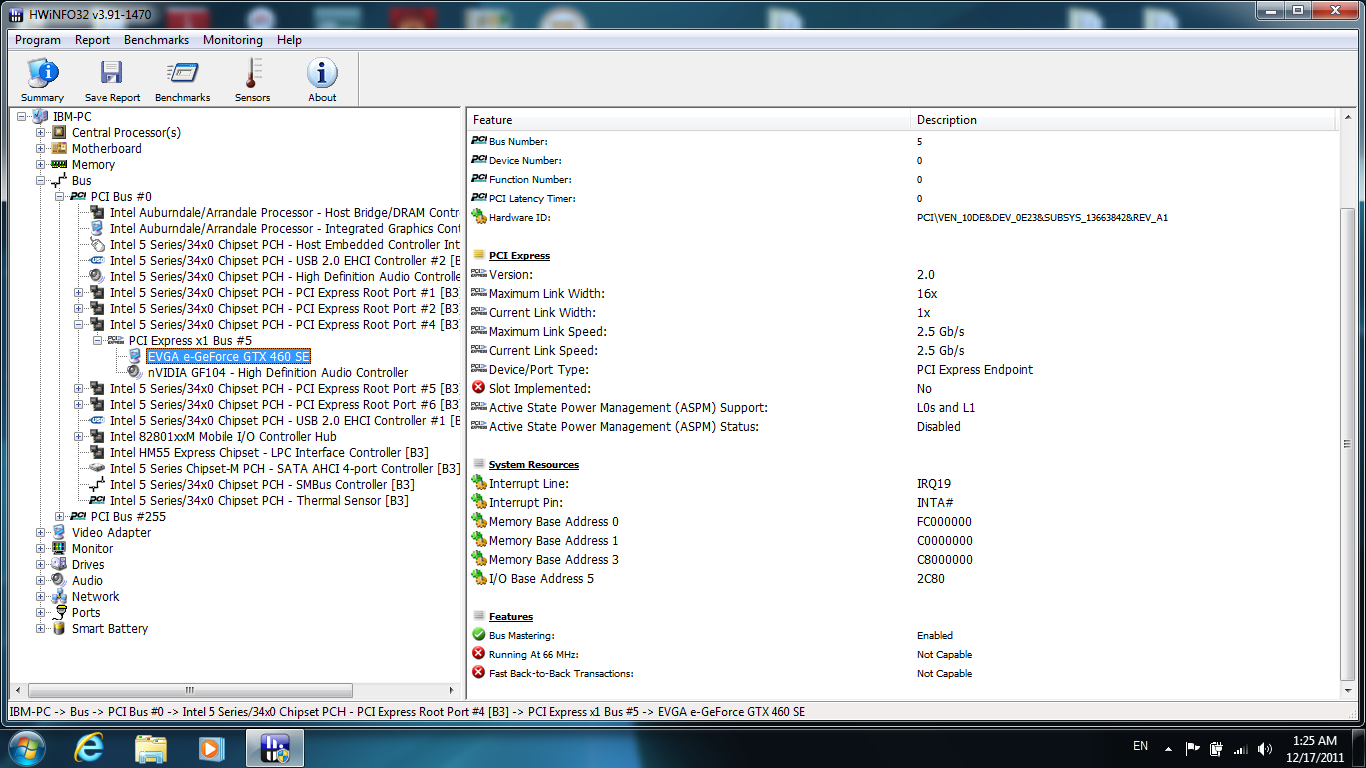1366x768 pixels.
Task: Expand PCI Express Root Port #1 node
Action: tap(79, 292)
